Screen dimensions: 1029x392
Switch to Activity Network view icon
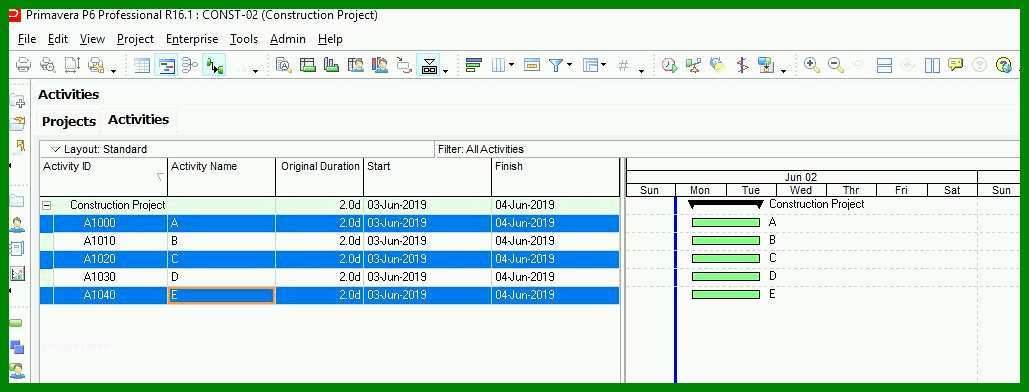click(x=190, y=65)
